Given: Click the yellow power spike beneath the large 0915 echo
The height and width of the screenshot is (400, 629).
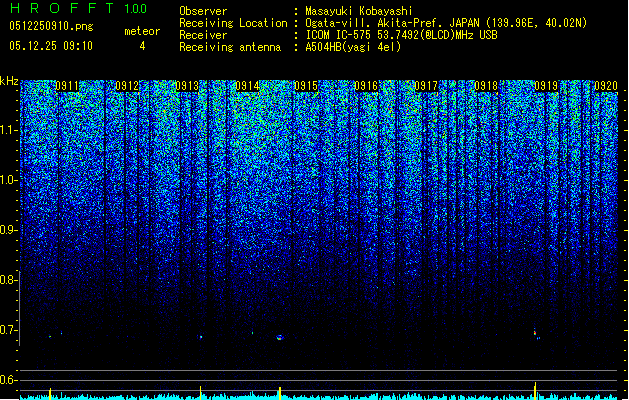Looking at the screenshot, I should click(x=280, y=392).
